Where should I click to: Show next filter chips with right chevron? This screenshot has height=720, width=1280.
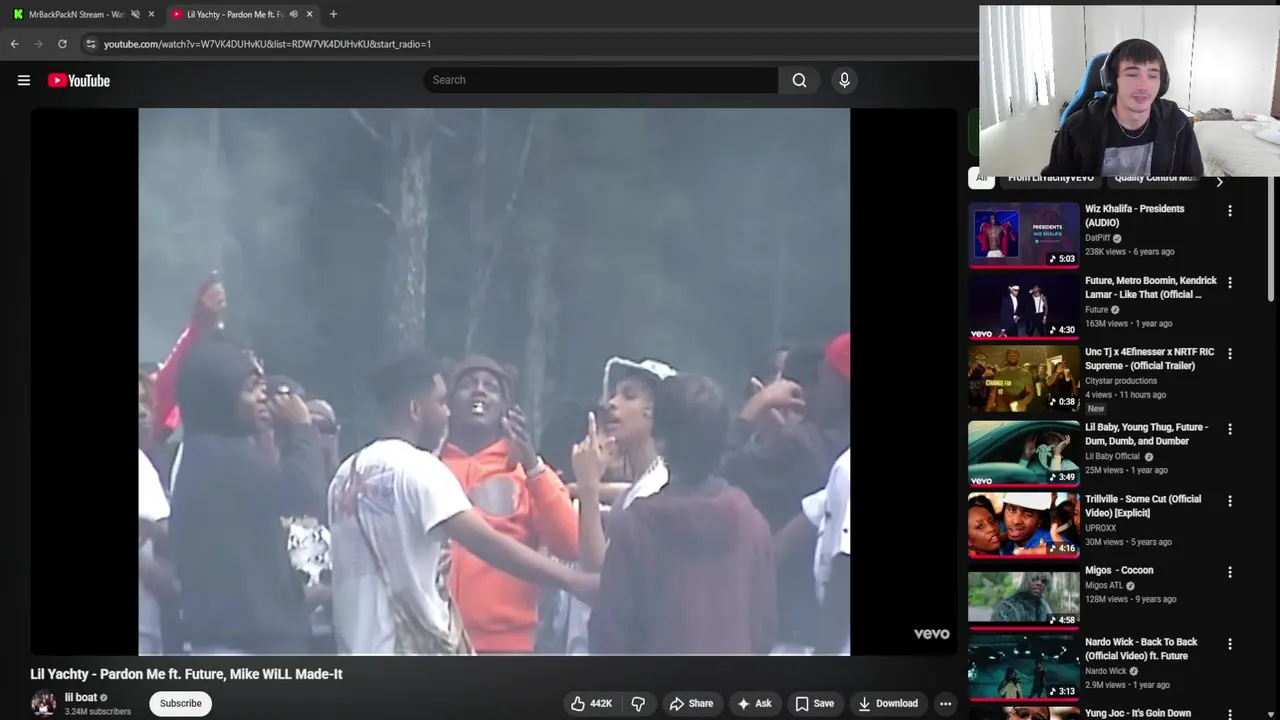click(x=1219, y=182)
